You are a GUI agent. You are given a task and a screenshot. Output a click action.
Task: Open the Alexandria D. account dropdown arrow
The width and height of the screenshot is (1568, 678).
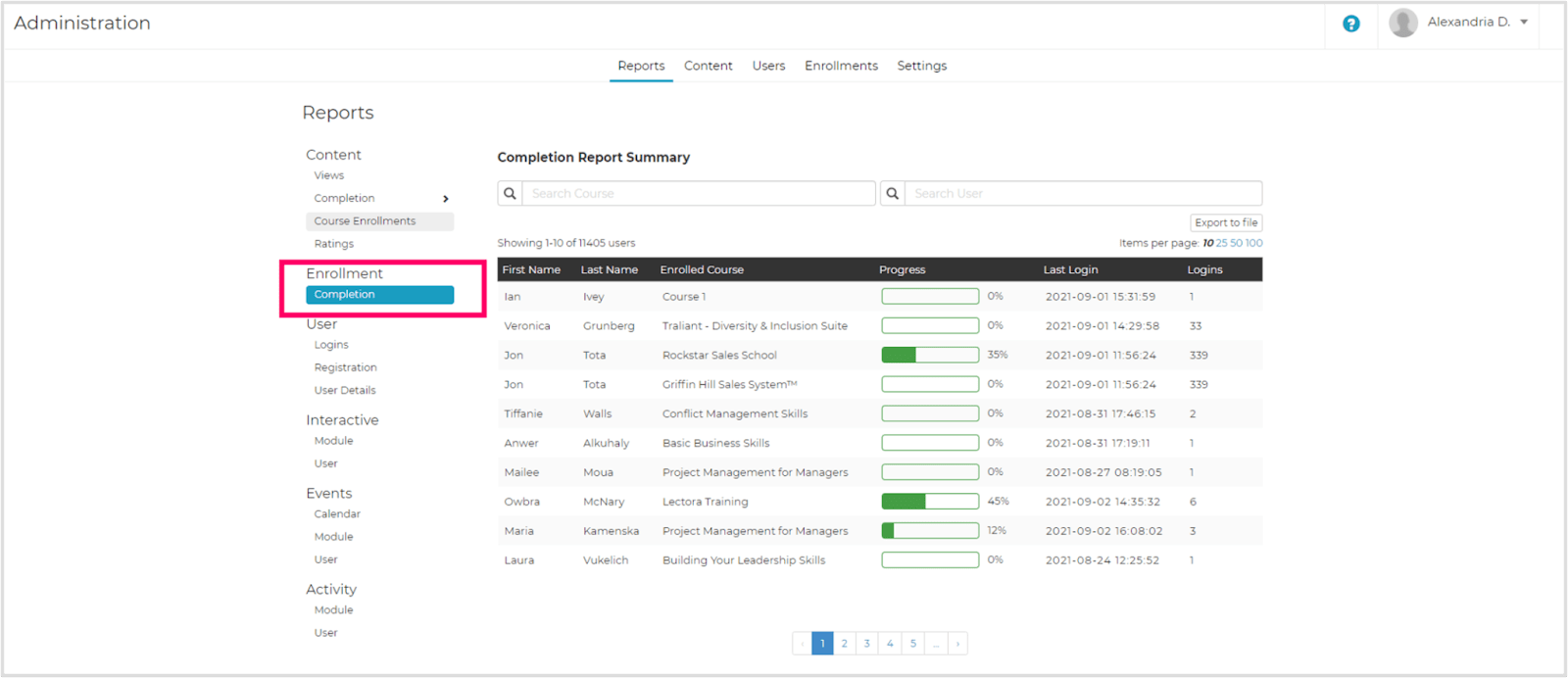[x=1524, y=23]
